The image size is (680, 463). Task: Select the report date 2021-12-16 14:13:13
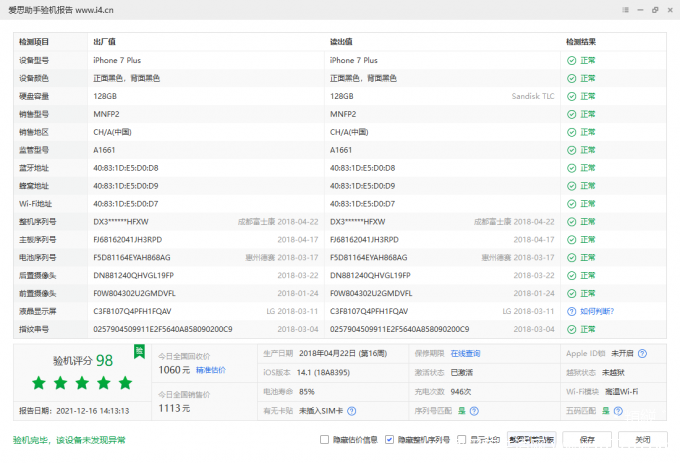click(93, 411)
